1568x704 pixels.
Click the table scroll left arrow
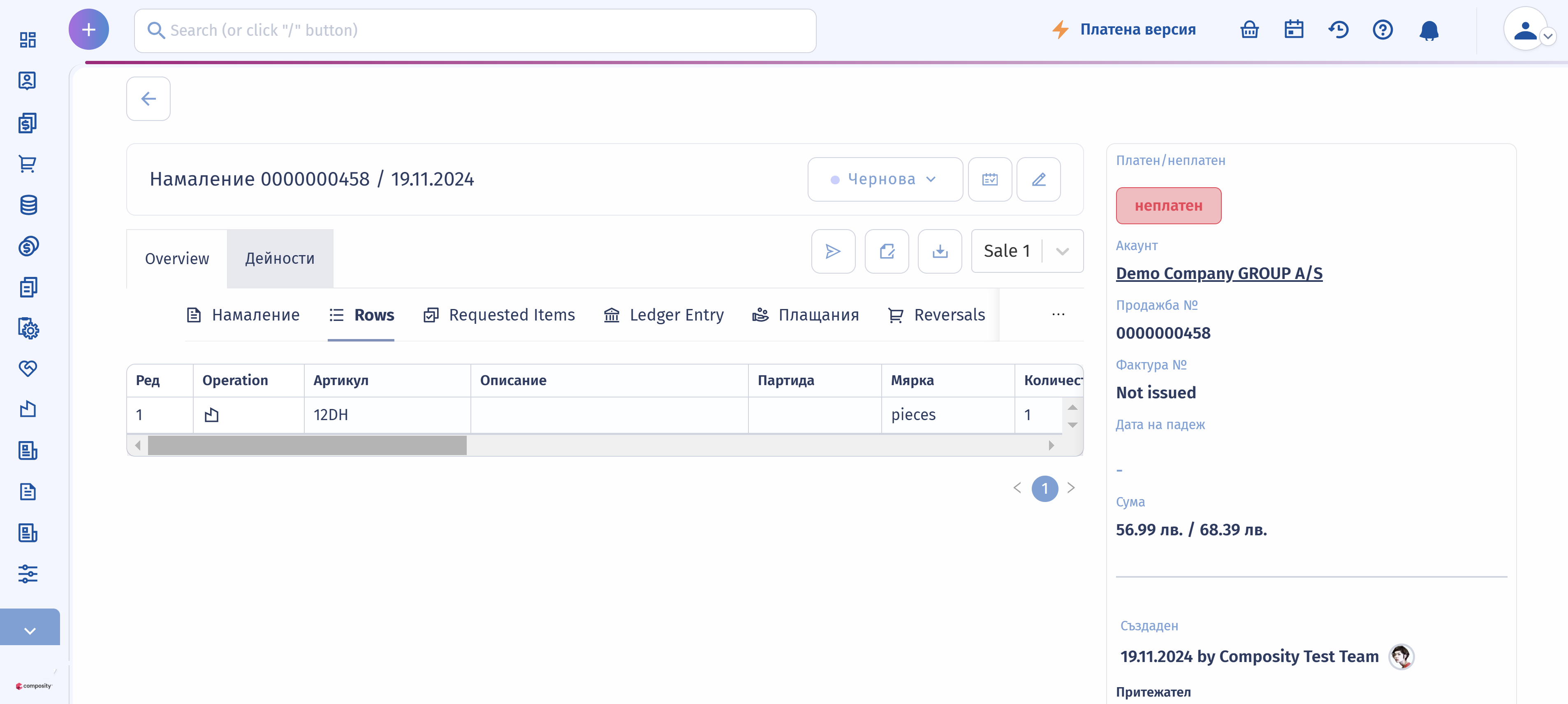point(138,445)
